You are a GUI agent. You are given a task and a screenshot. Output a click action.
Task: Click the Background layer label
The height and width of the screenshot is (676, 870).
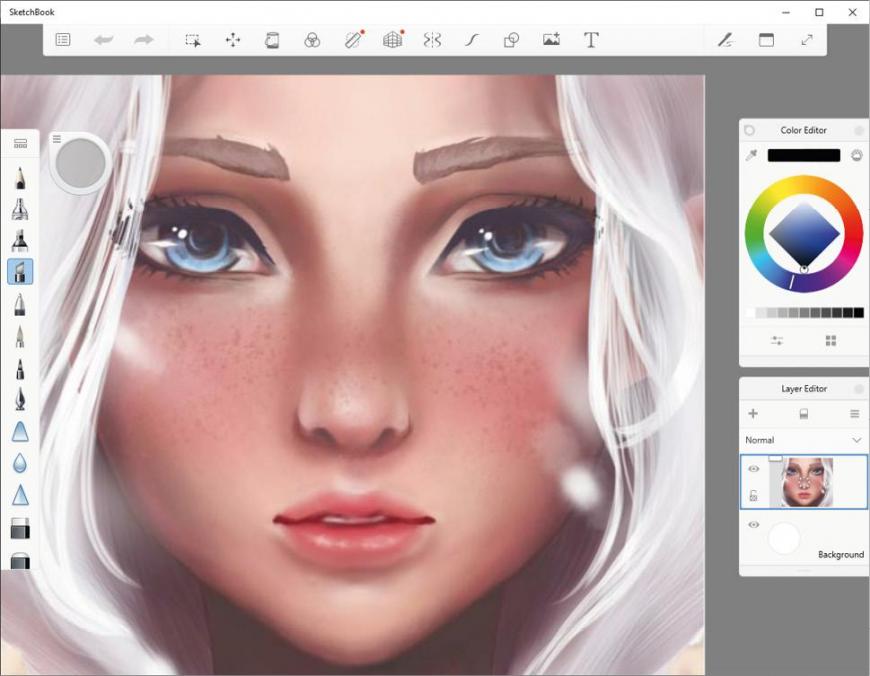841,554
